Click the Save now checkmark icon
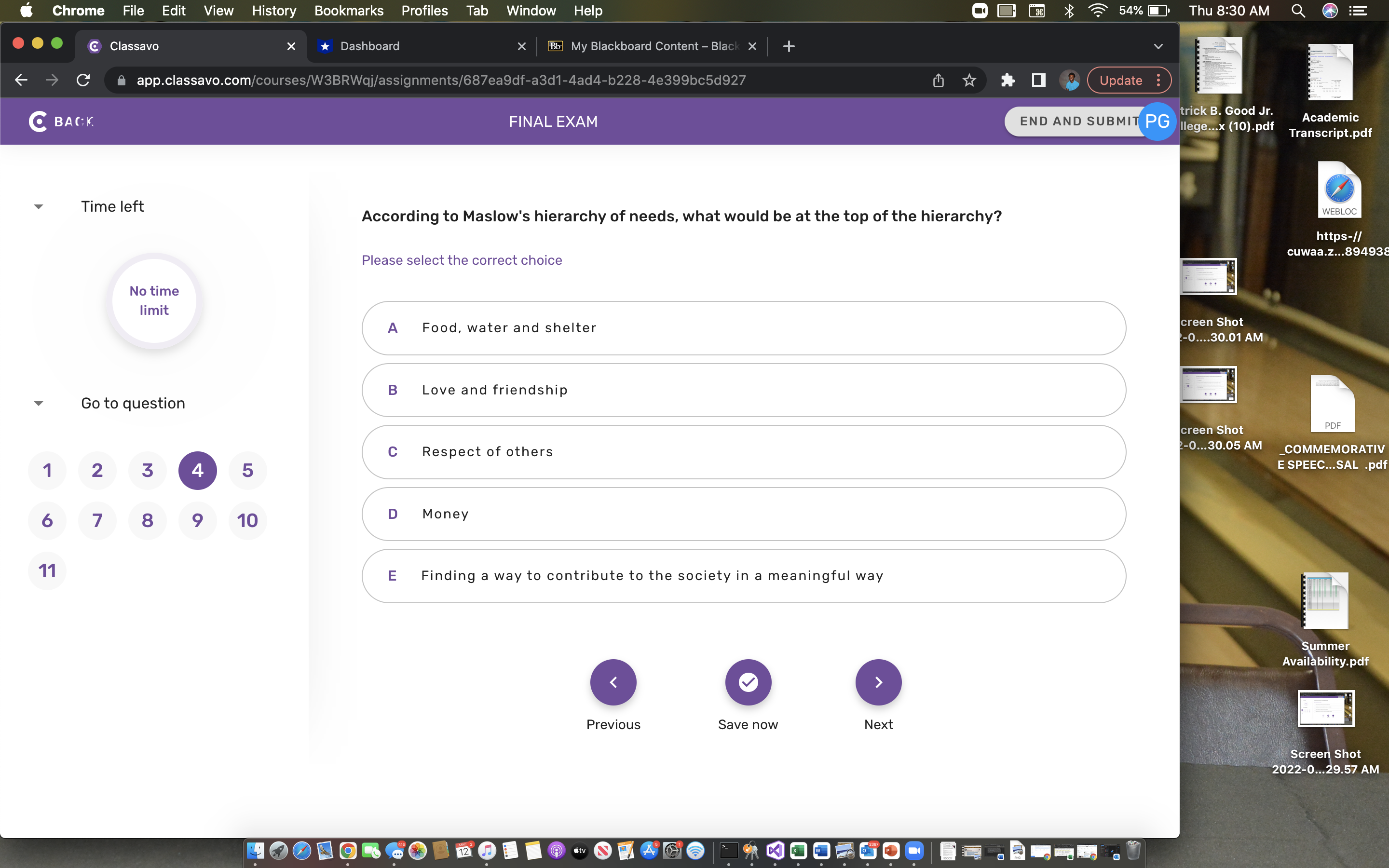1389x868 pixels. [747, 682]
